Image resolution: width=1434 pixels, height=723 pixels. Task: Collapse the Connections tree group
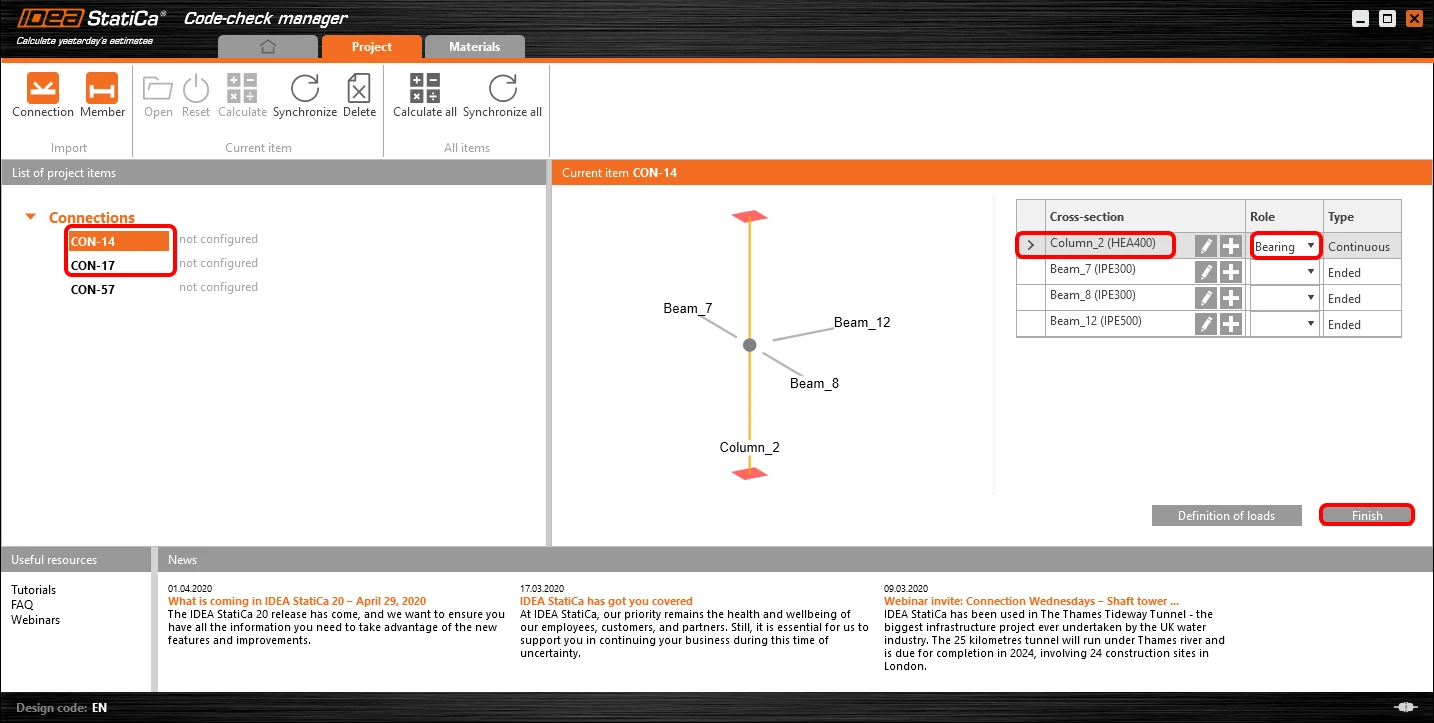(31, 217)
